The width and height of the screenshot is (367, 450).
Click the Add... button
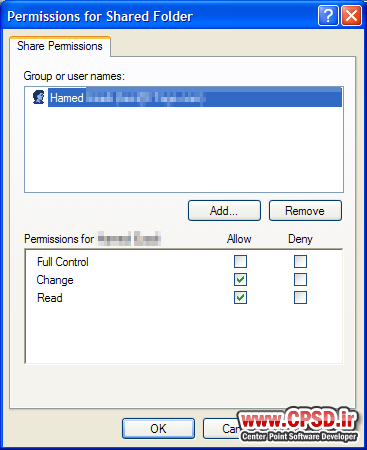tap(224, 211)
